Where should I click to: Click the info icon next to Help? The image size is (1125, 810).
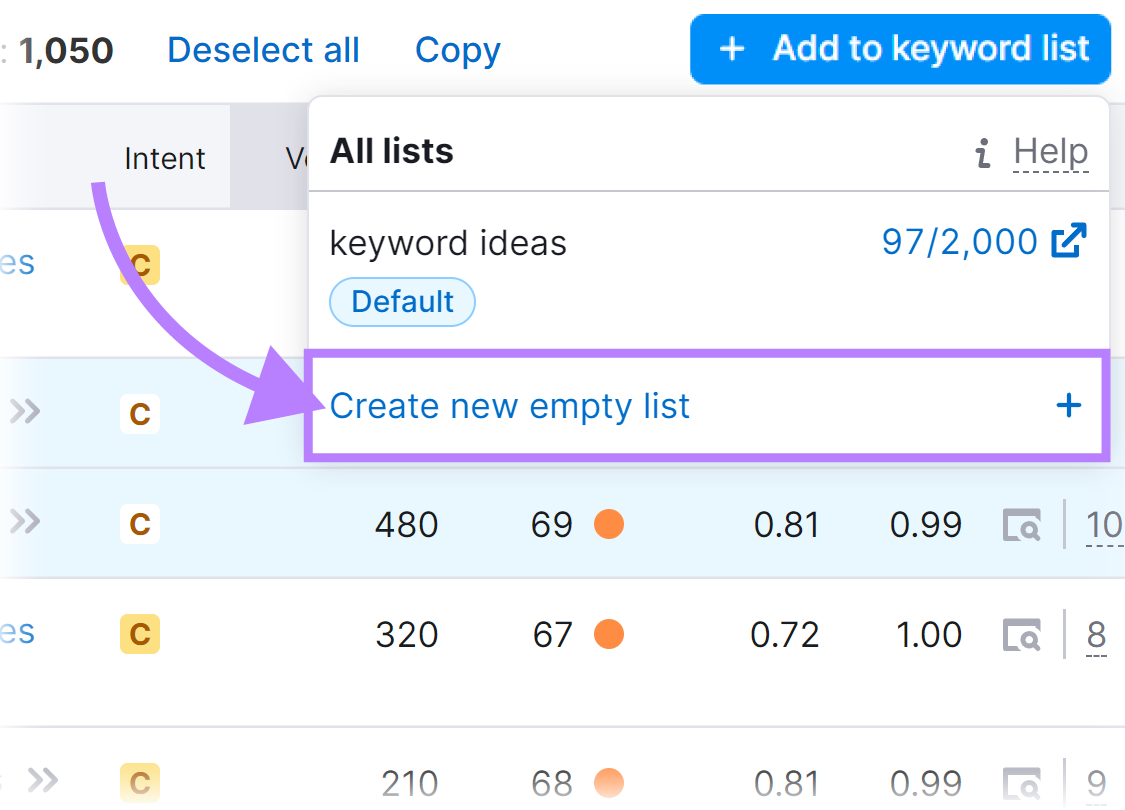(x=982, y=152)
